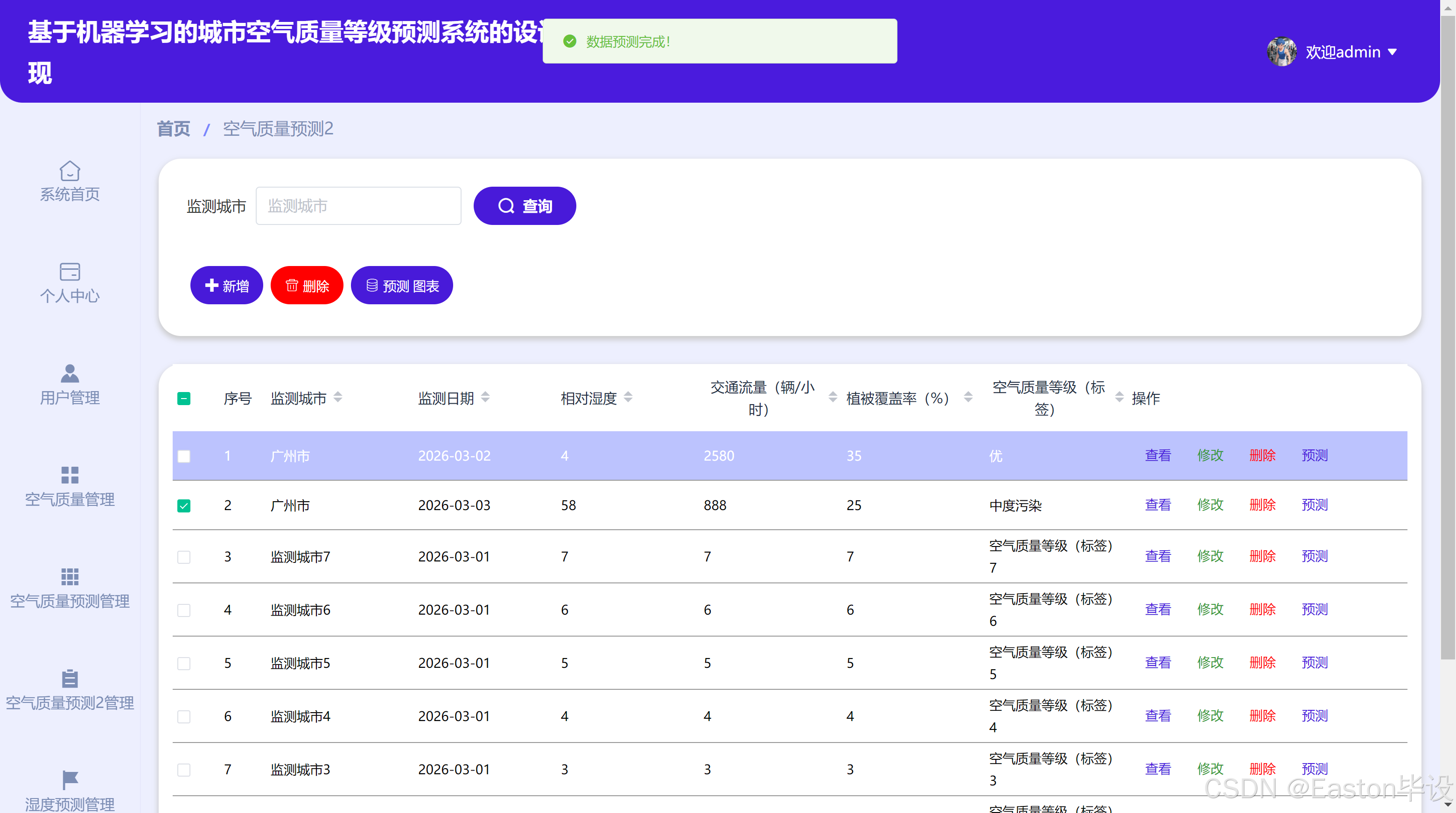Click 预测 link for 监测城市6 row
This screenshot has width=1456, height=813.
1315,609
